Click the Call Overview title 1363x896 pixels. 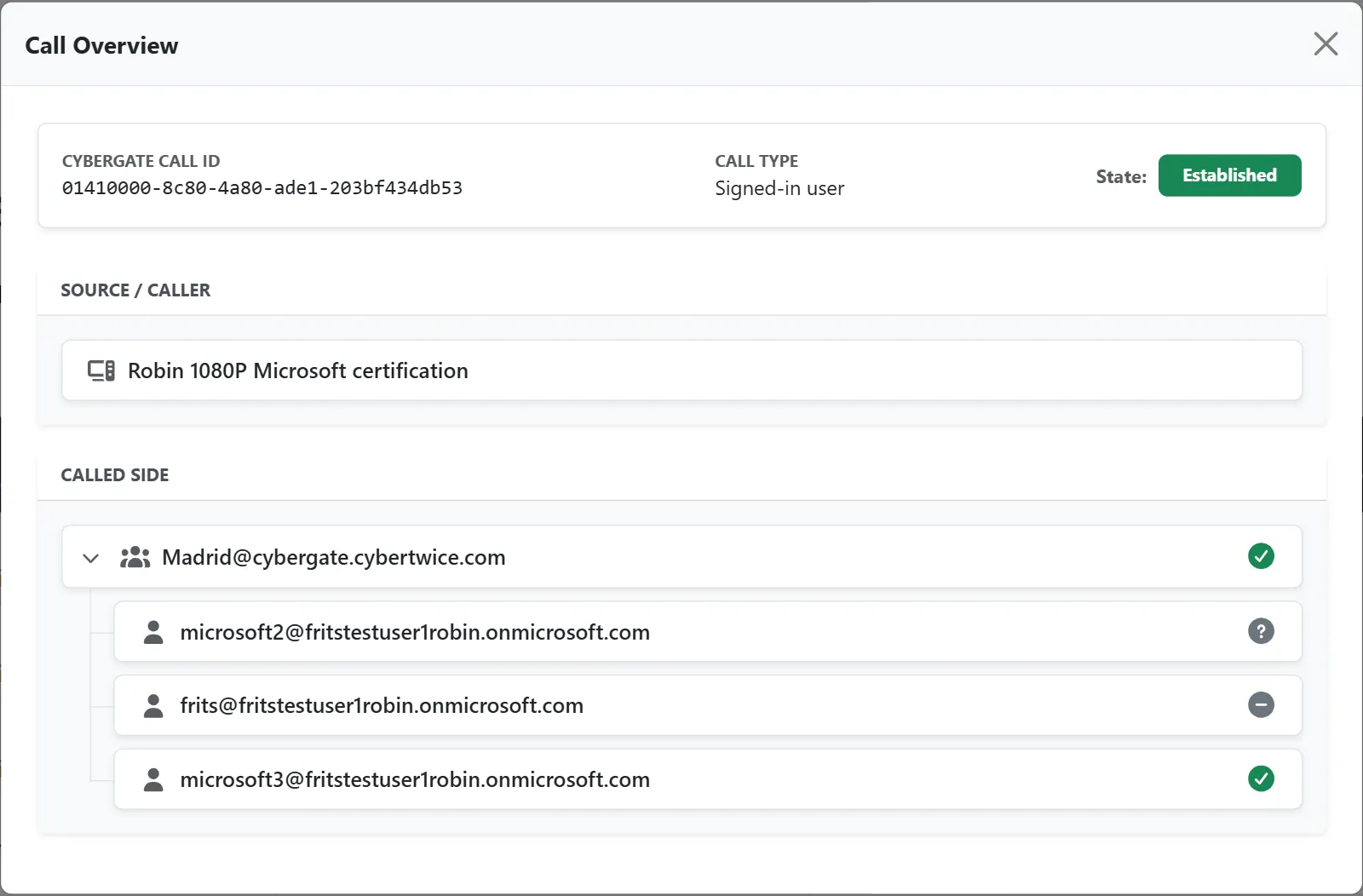(x=101, y=45)
